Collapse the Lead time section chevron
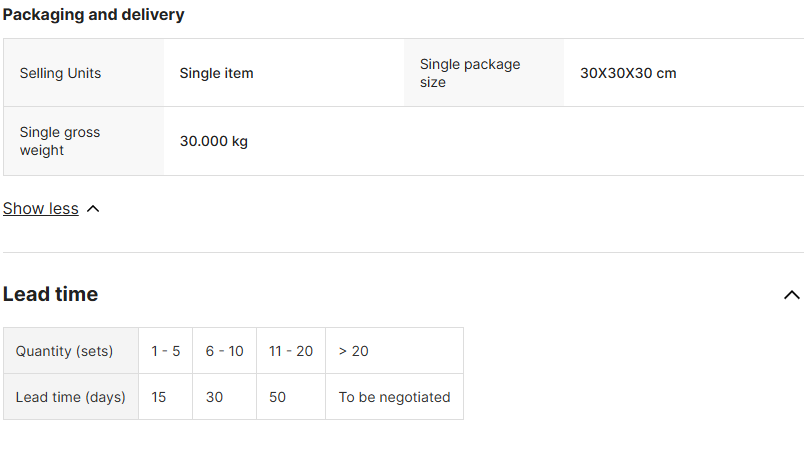Viewport: 804px width, 450px height. click(791, 295)
